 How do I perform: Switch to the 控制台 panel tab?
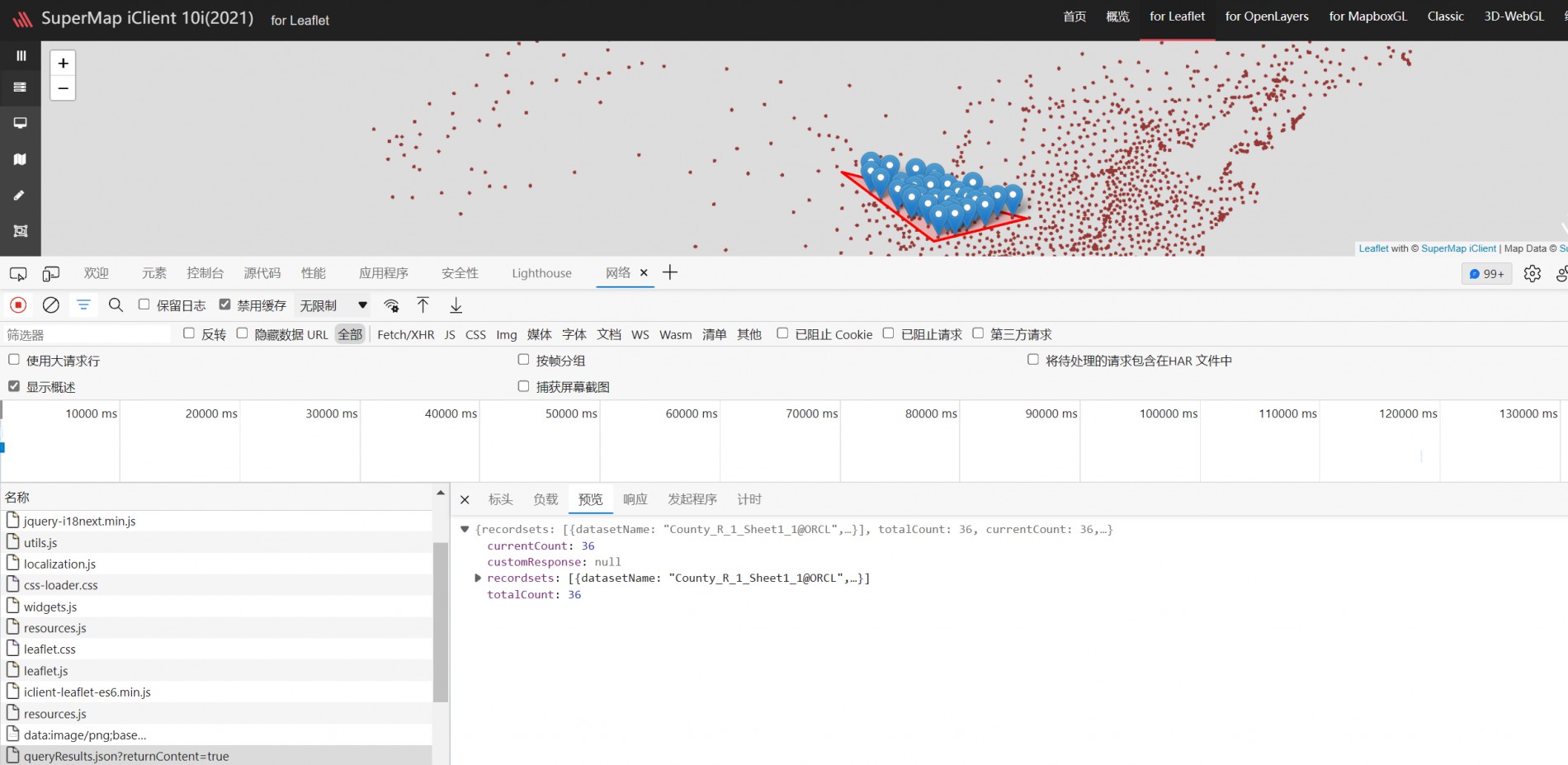click(x=205, y=273)
